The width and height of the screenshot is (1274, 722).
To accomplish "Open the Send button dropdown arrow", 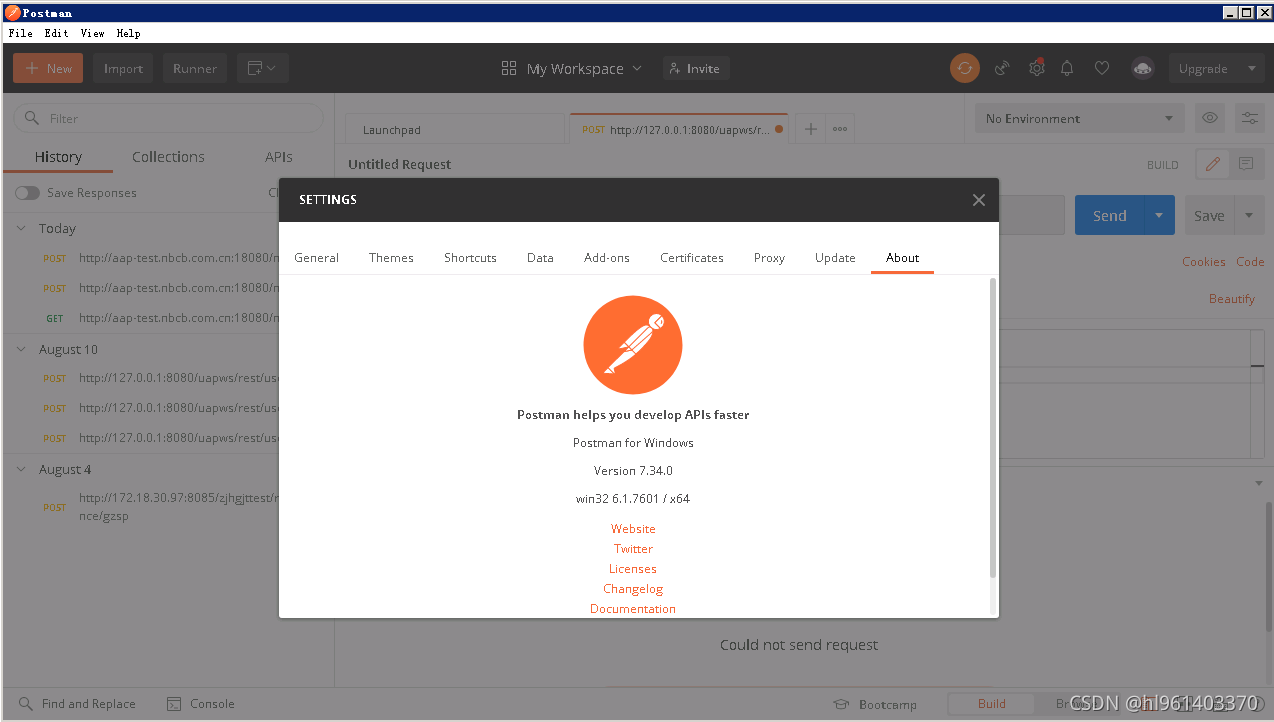I will 1159,216.
